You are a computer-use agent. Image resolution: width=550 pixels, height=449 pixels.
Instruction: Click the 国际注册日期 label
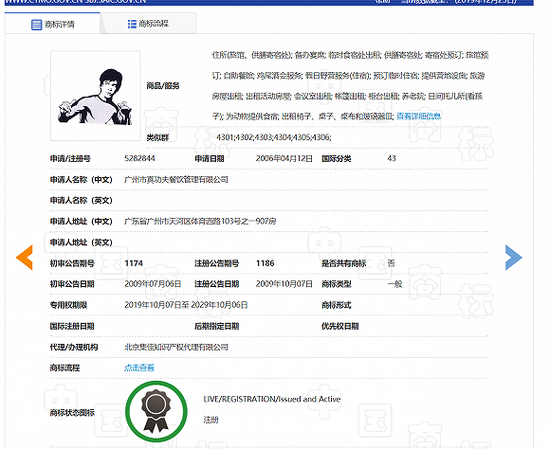pos(72,326)
